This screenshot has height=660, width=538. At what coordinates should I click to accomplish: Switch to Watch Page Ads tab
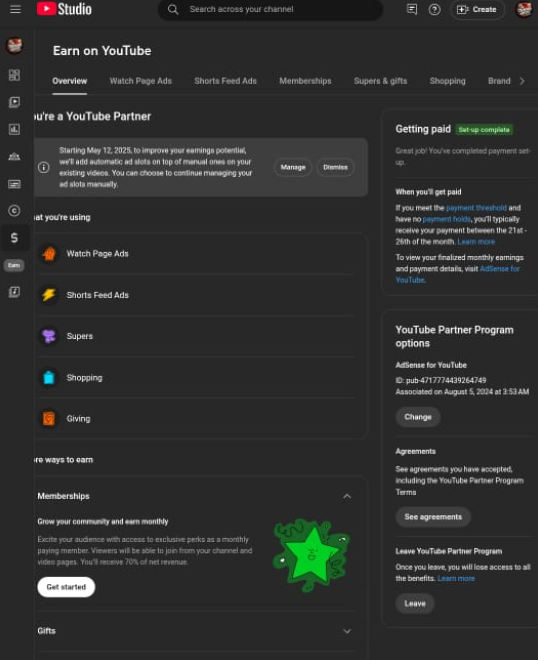141,81
